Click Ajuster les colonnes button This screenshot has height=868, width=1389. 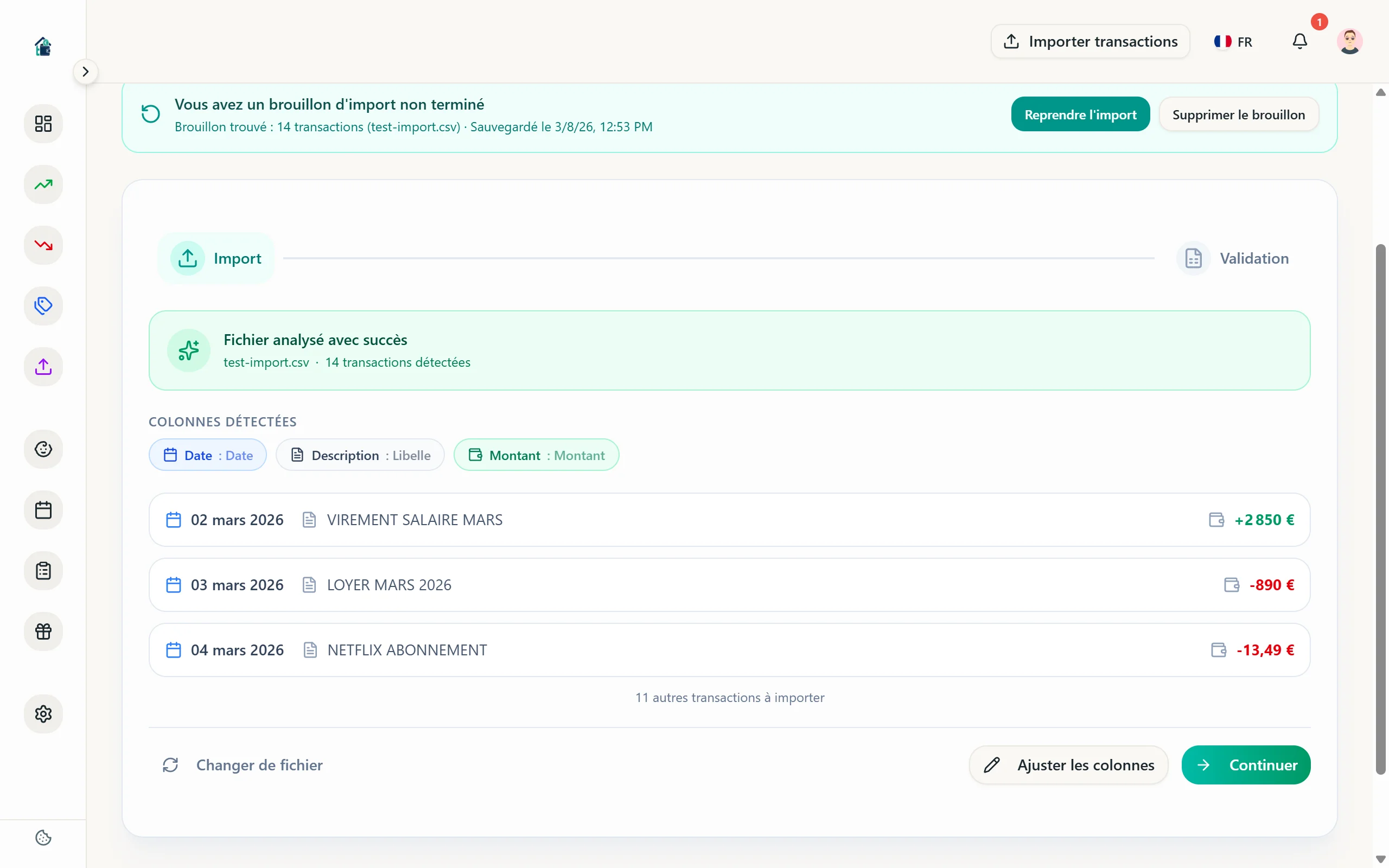(1068, 765)
